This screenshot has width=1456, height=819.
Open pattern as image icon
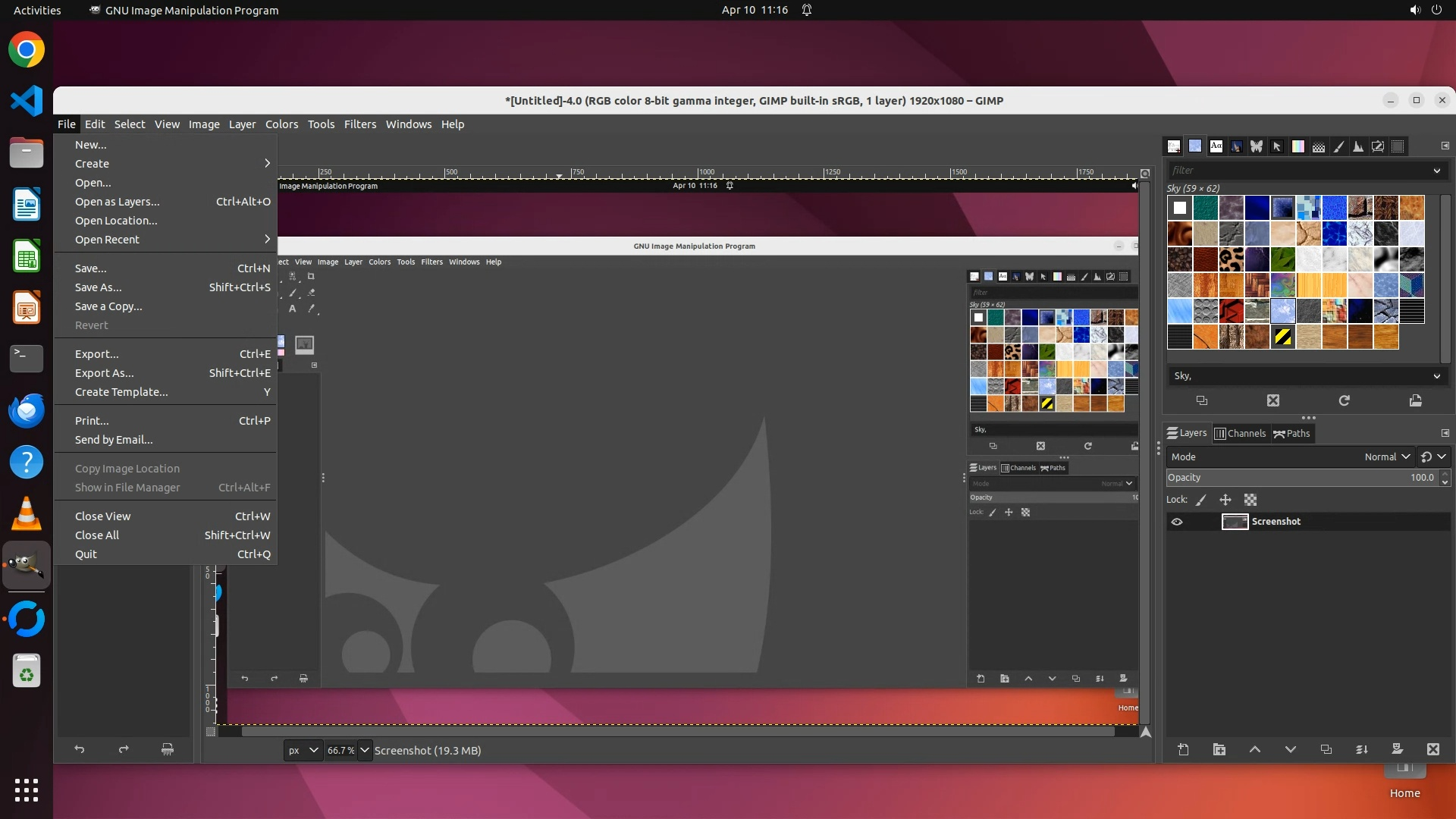pyautogui.click(x=1415, y=400)
